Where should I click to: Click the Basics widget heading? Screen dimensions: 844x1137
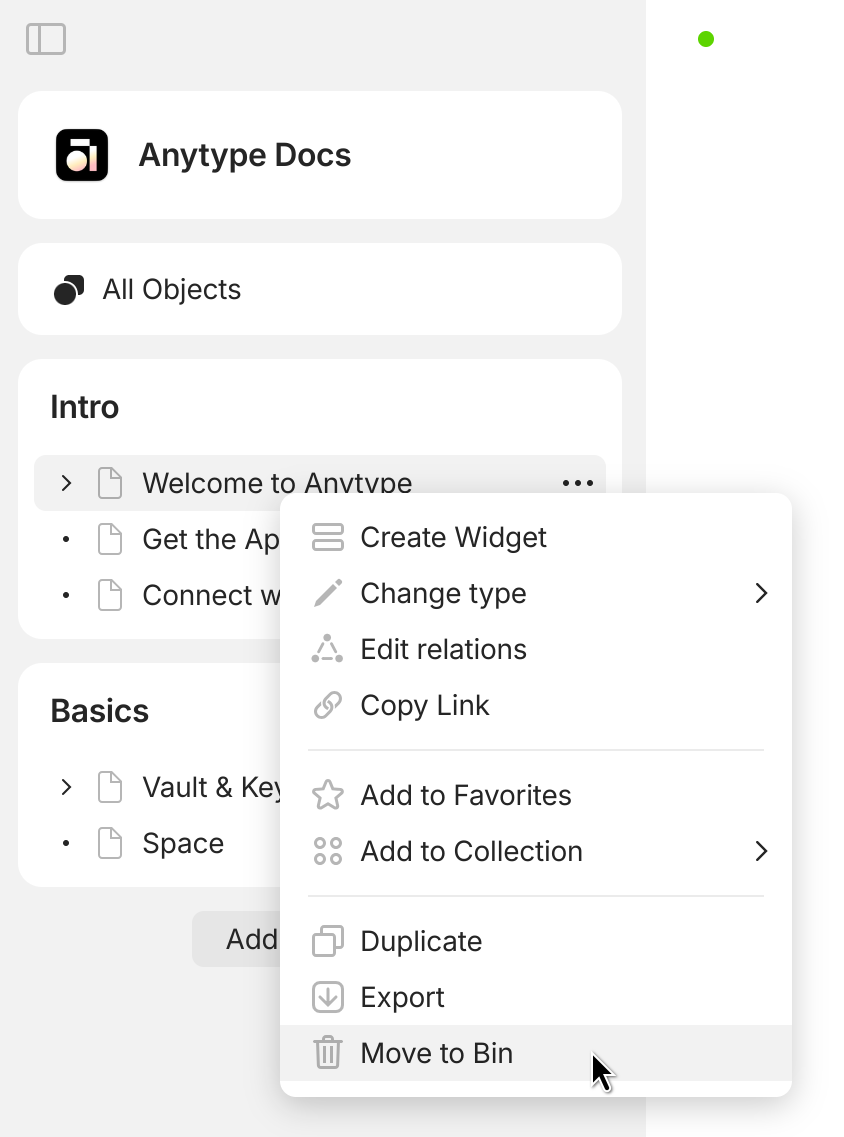99,711
